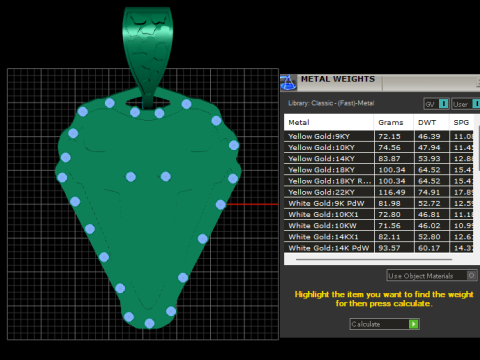Click the 116.49 grams cell
Viewport: 480px width, 360px height.
(394, 192)
